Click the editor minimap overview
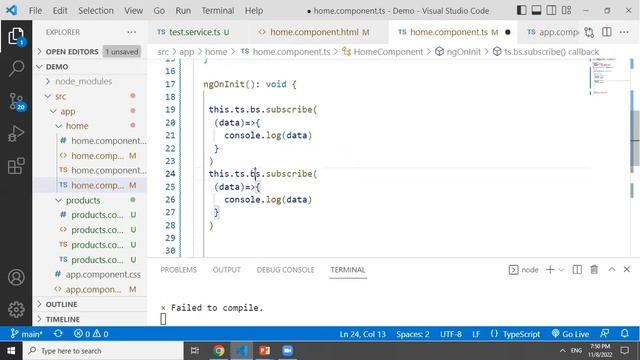The image size is (640, 360). click(610, 78)
